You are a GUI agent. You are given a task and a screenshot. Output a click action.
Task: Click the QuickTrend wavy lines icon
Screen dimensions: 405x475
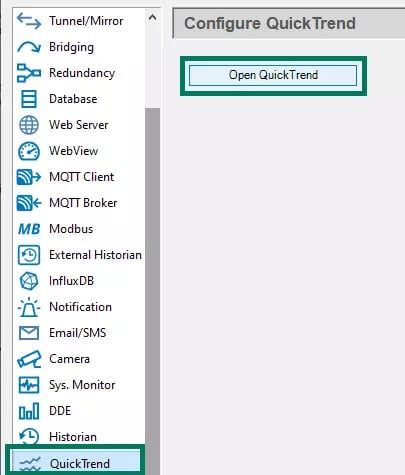pyautogui.click(x=30, y=464)
